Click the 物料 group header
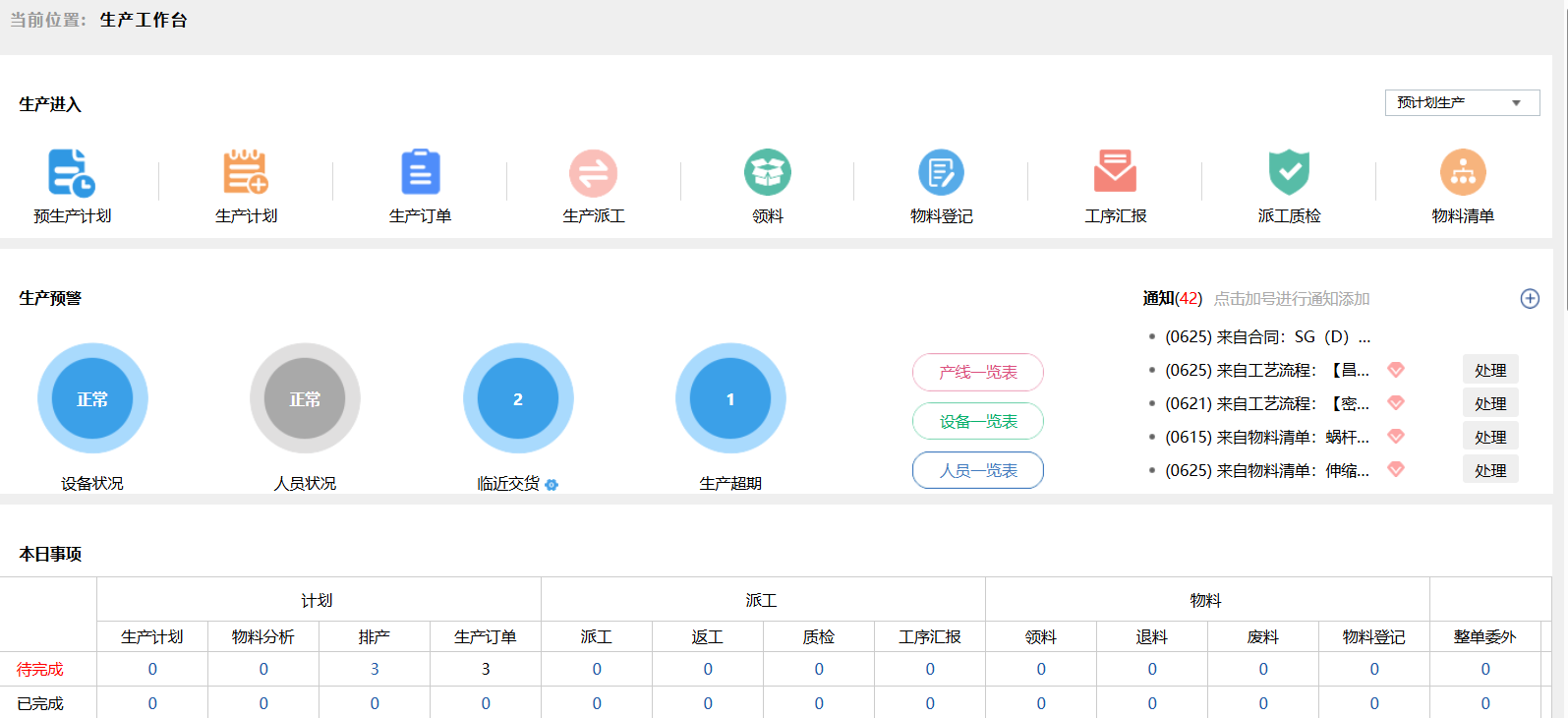The width and height of the screenshot is (1568, 718). click(1206, 600)
